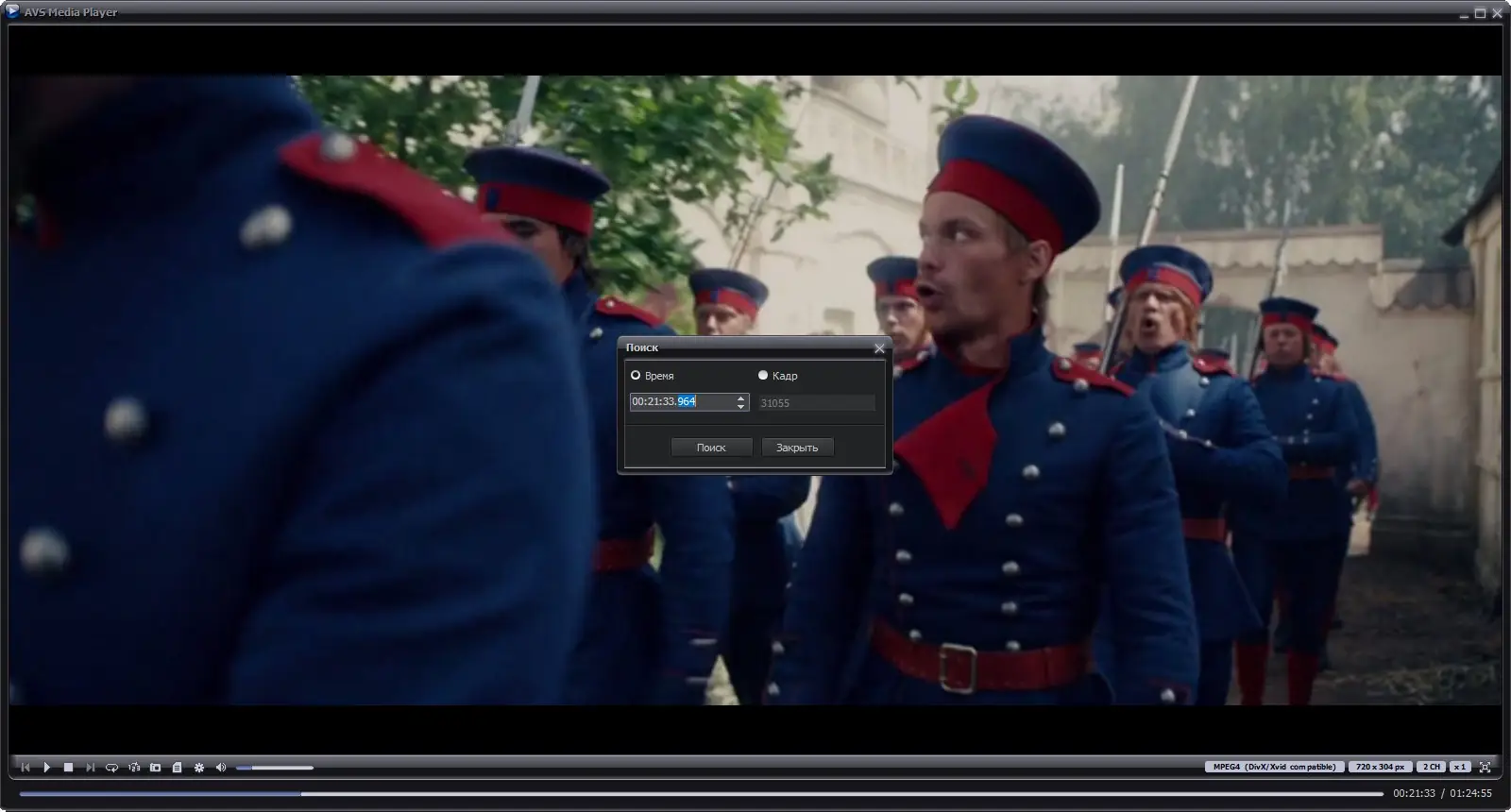The width and height of the screenshot is (1511, 812).
Task: Click the frame number field 31055
Action: pyautogui.click(x=817, y=403)
